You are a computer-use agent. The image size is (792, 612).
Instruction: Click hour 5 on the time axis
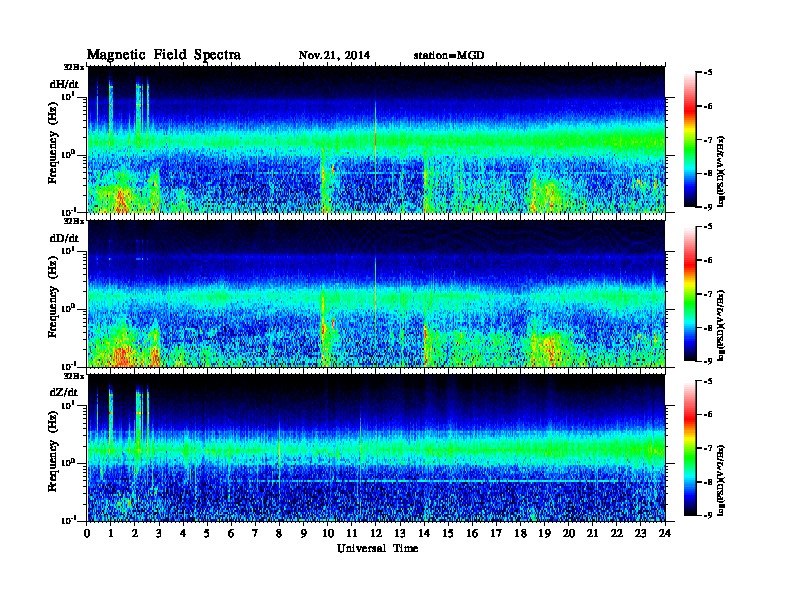click(207, 534)
